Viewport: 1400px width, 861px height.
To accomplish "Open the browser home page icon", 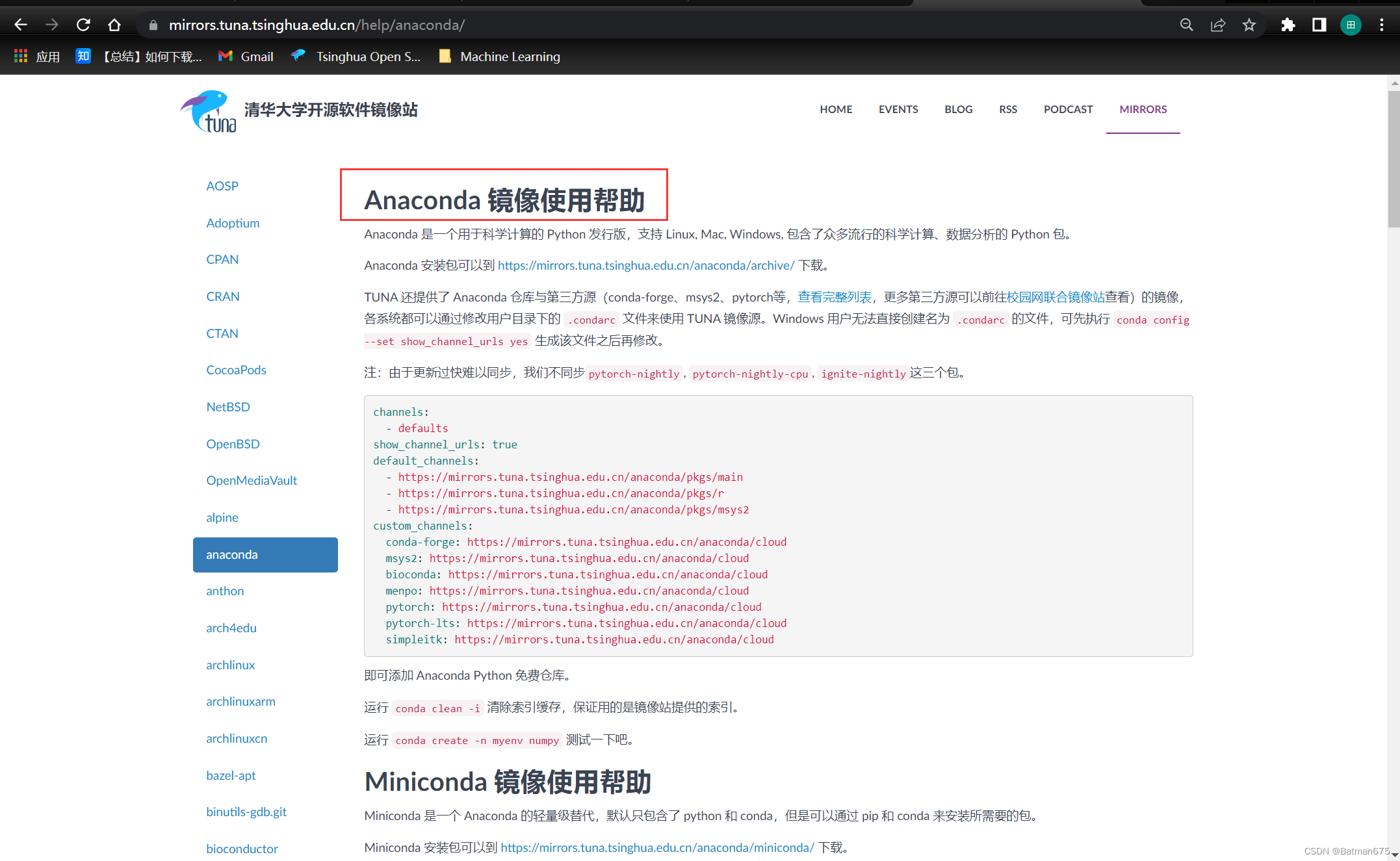I will [114, 25].
